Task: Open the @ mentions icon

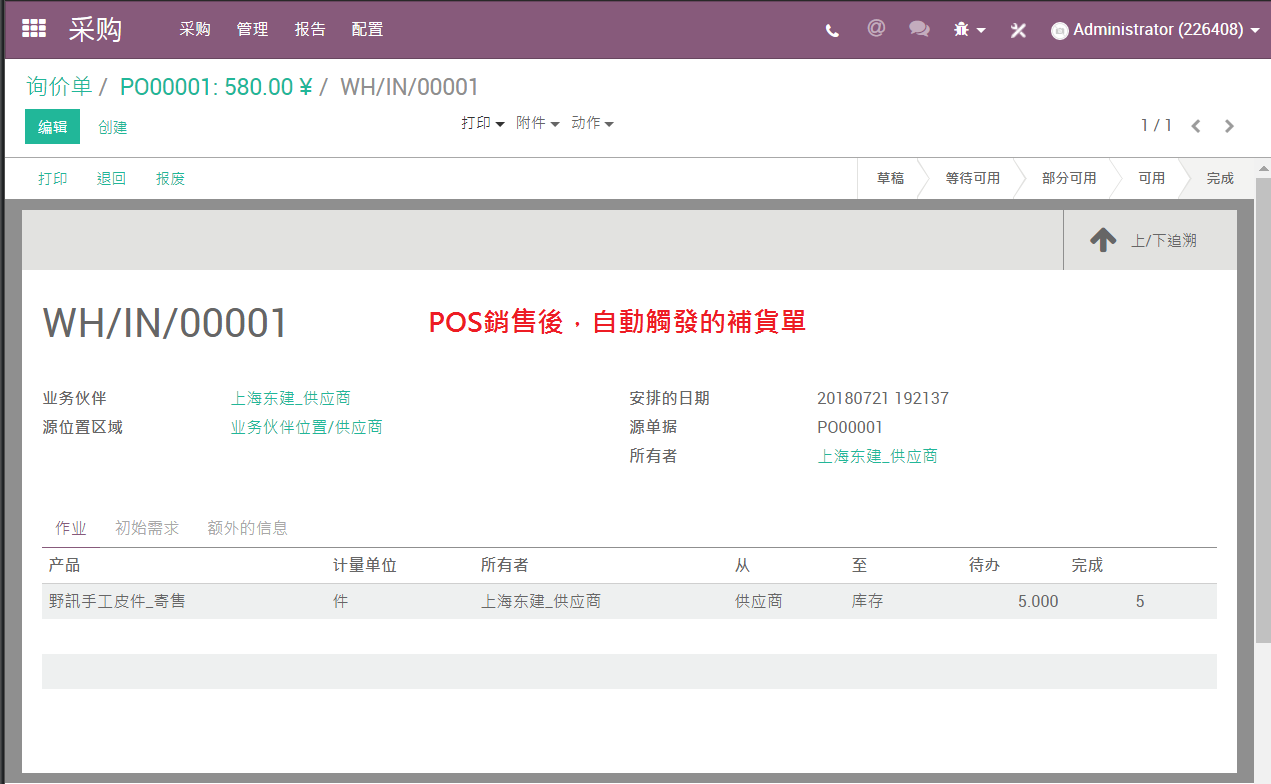Action: 876,28
